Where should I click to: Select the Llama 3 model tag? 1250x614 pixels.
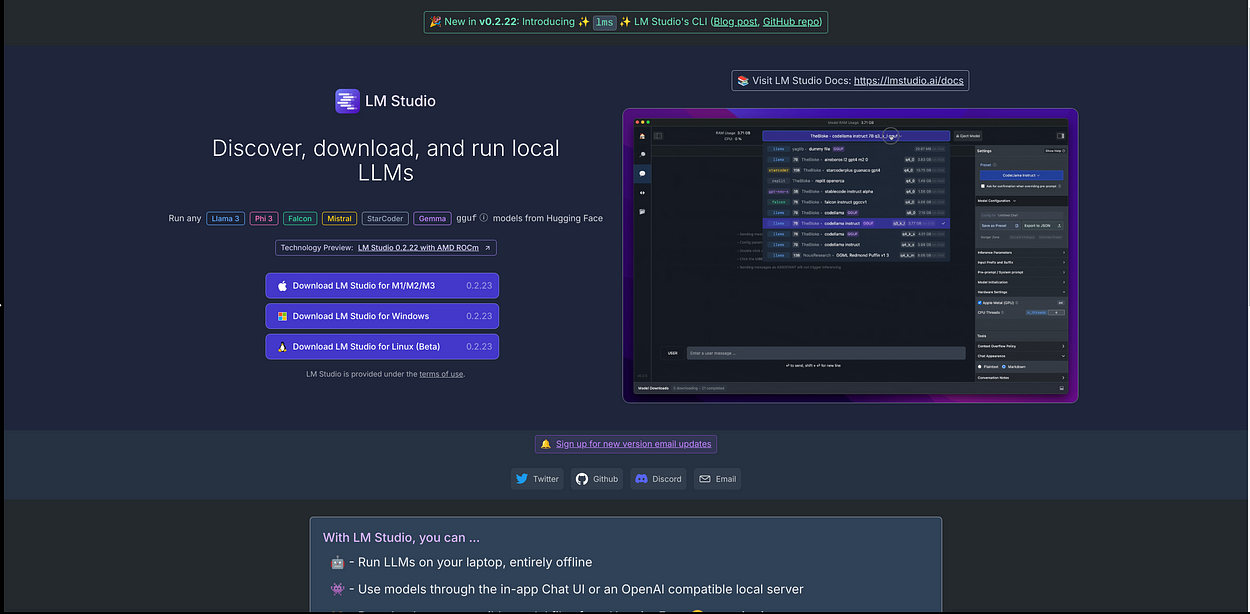pos(225,218)
